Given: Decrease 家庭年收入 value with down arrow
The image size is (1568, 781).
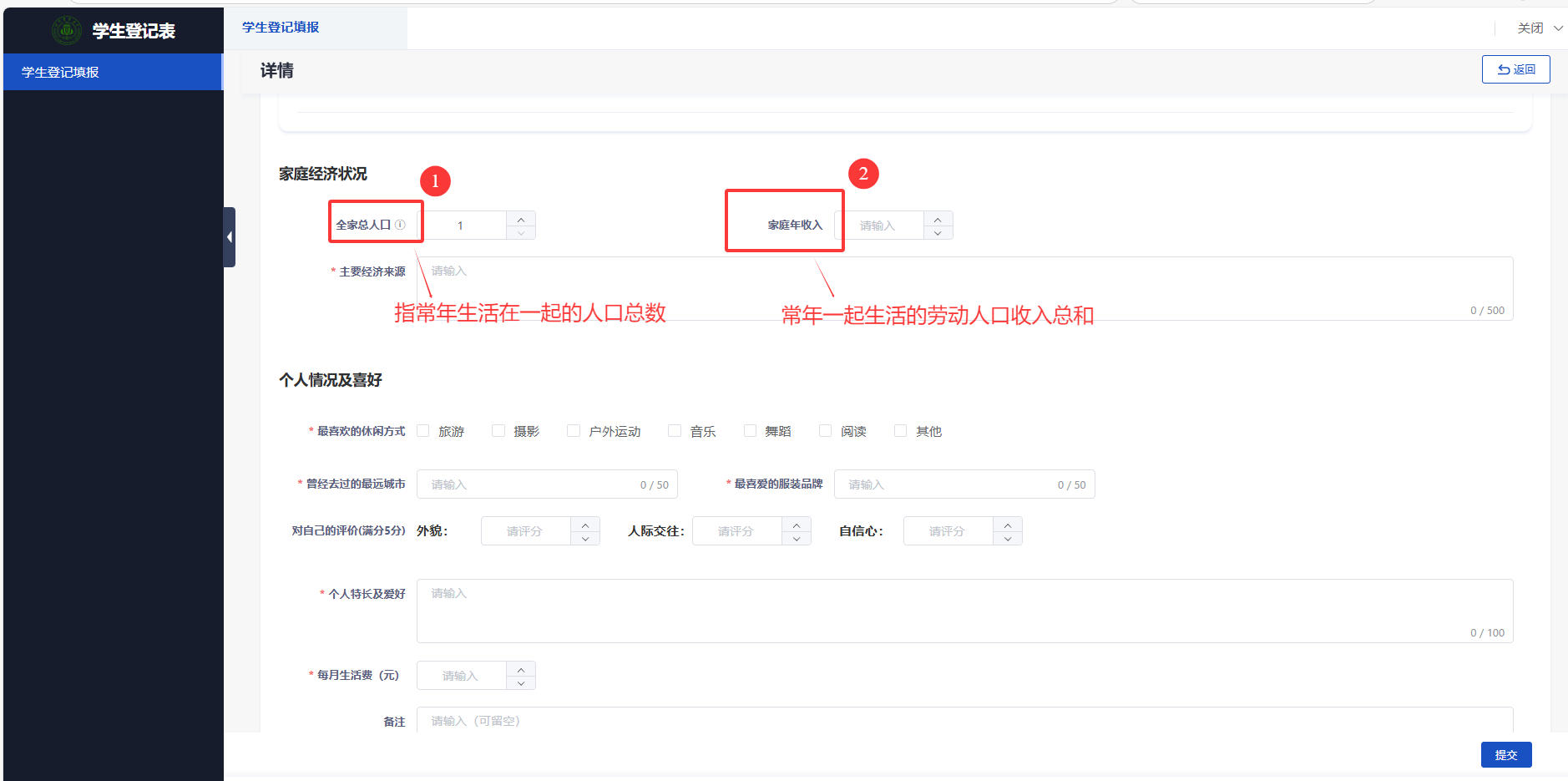Looking at the screenshot, I should [x=938, y=233].
